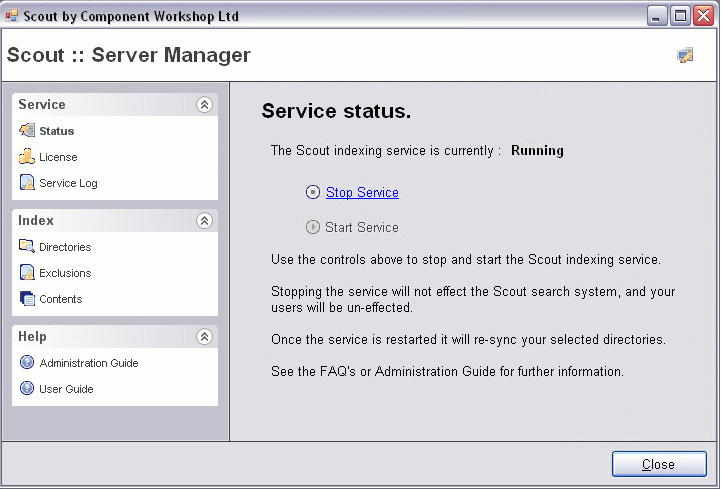Screen dimensions: 722x489
Task: Open the Contents page
Action: 60,299
